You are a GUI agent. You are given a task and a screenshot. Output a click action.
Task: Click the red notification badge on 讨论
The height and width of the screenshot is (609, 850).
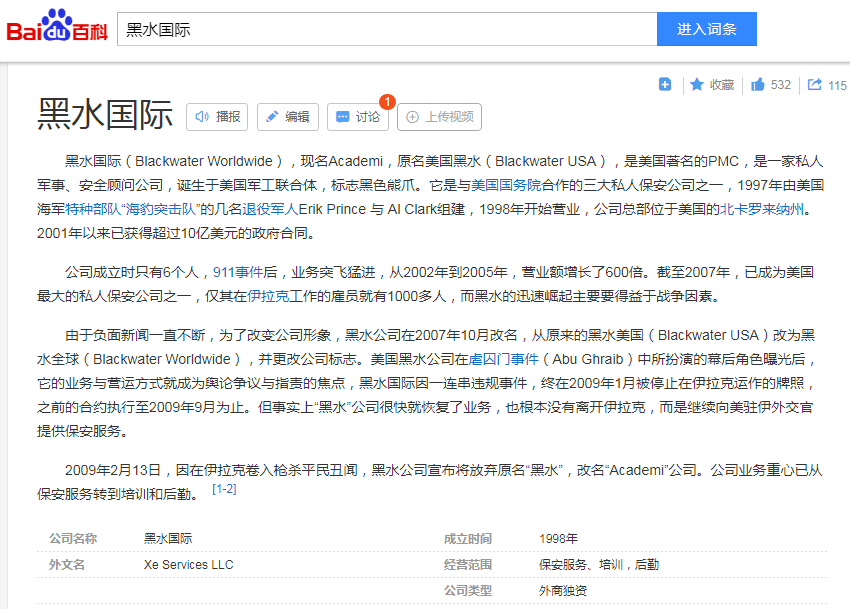[387, 101]
